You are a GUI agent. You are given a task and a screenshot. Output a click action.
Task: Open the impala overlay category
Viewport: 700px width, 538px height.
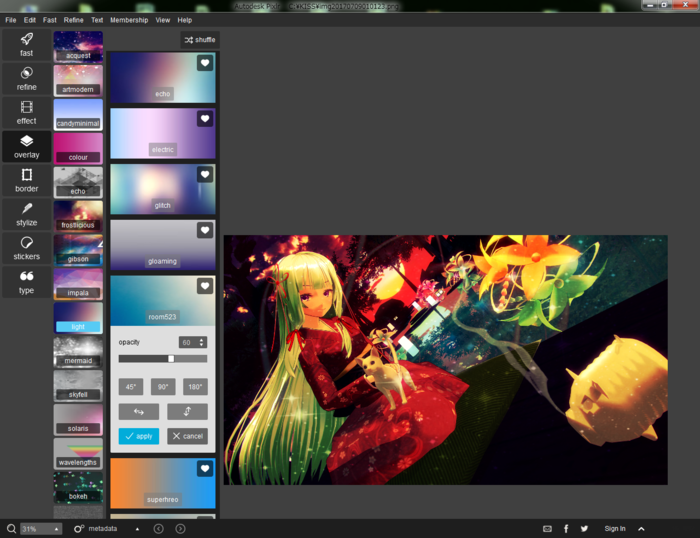(x=78, y=284)
